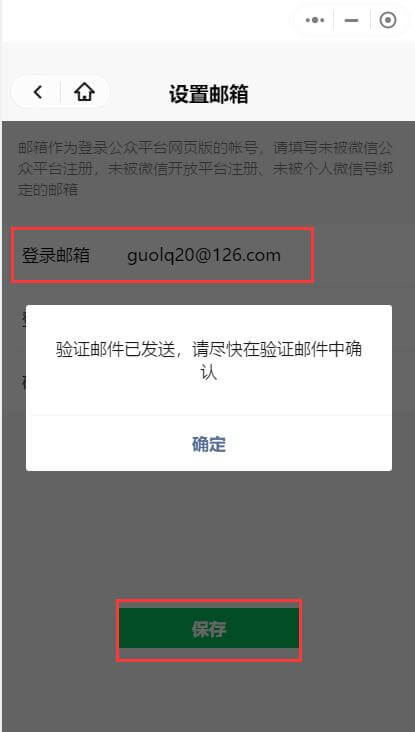Click the 设置邮箱 page title
Viewport: 415px width, 732px height.
pyautogui.click(x=208, y=93)
